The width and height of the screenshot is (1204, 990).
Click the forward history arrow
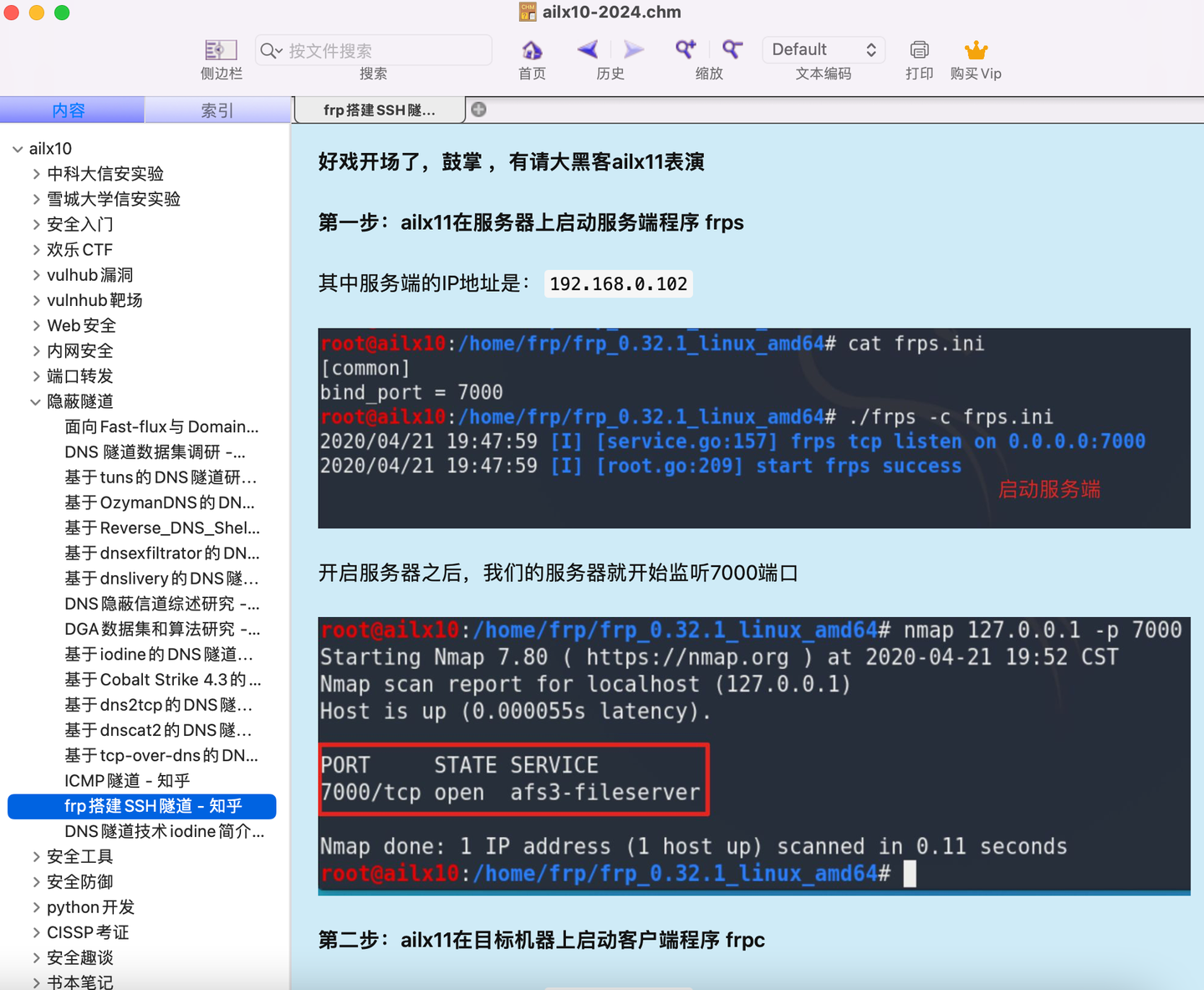pyautogui.click(x=632, y=50)
